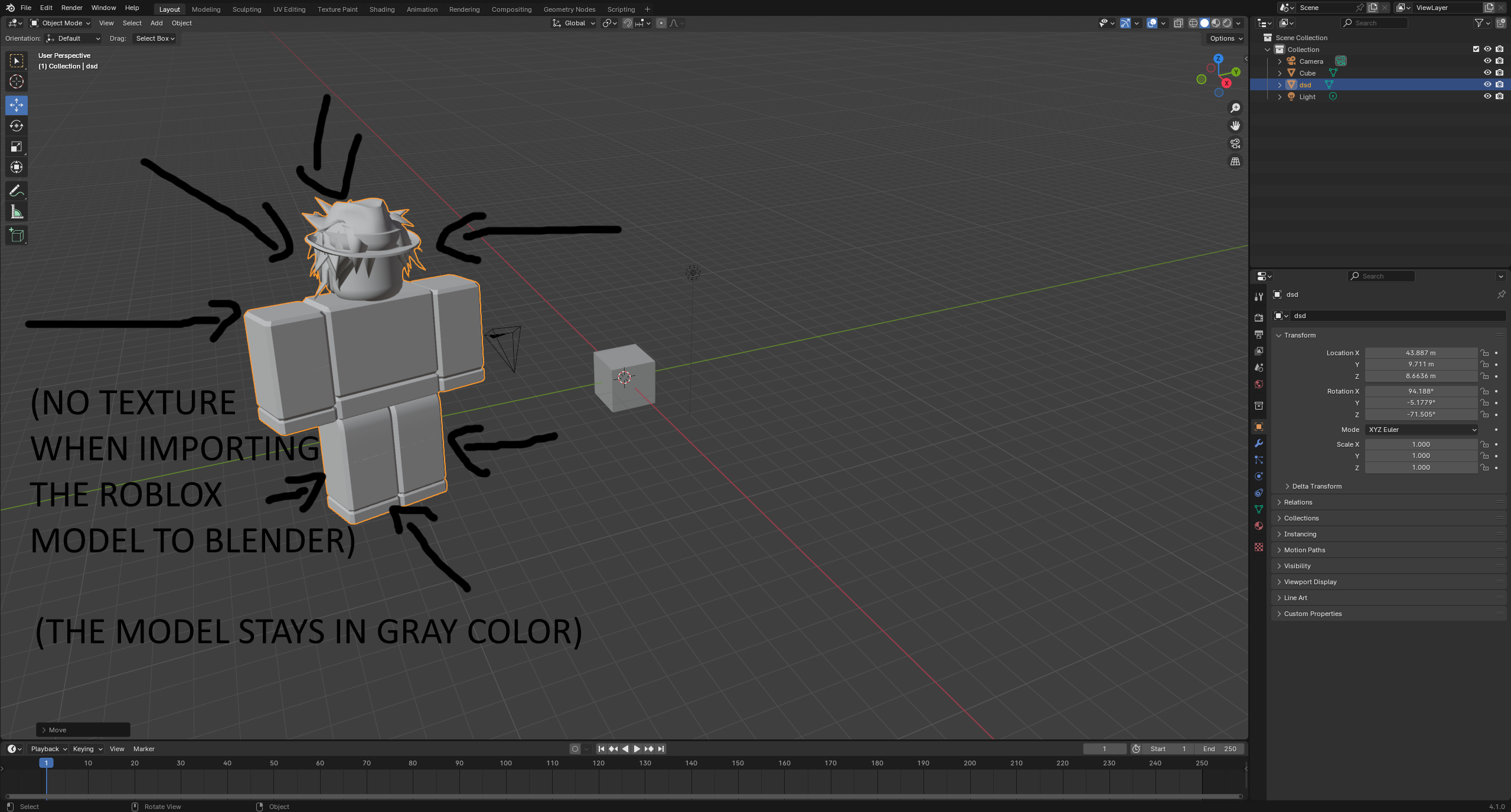The width and height of the screenshot is (1511, 812).
Task: Open the viewport Options popover
Action: [x=1226, y=38]
